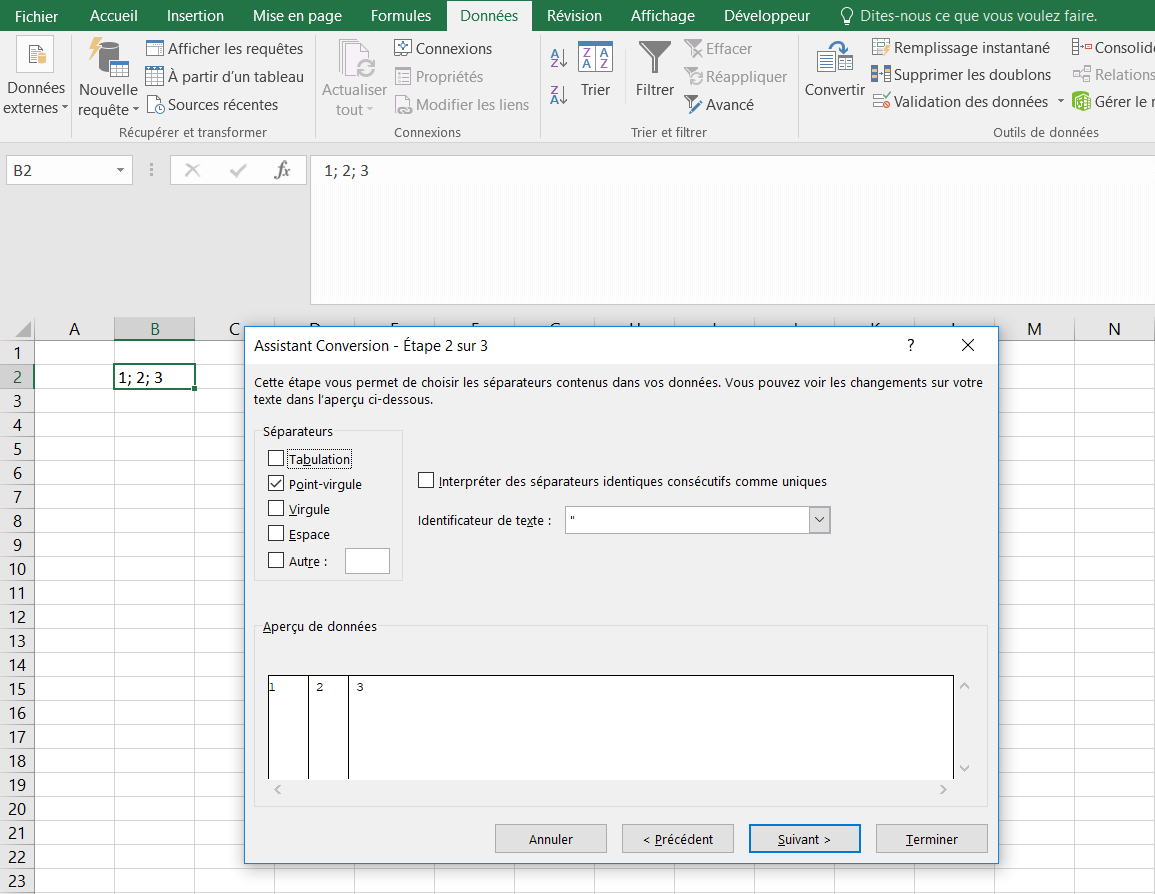Switch to Accueil tab
Image resolution: width=1155 pixels, height=894 pixels.
click(x=113, y=15)
